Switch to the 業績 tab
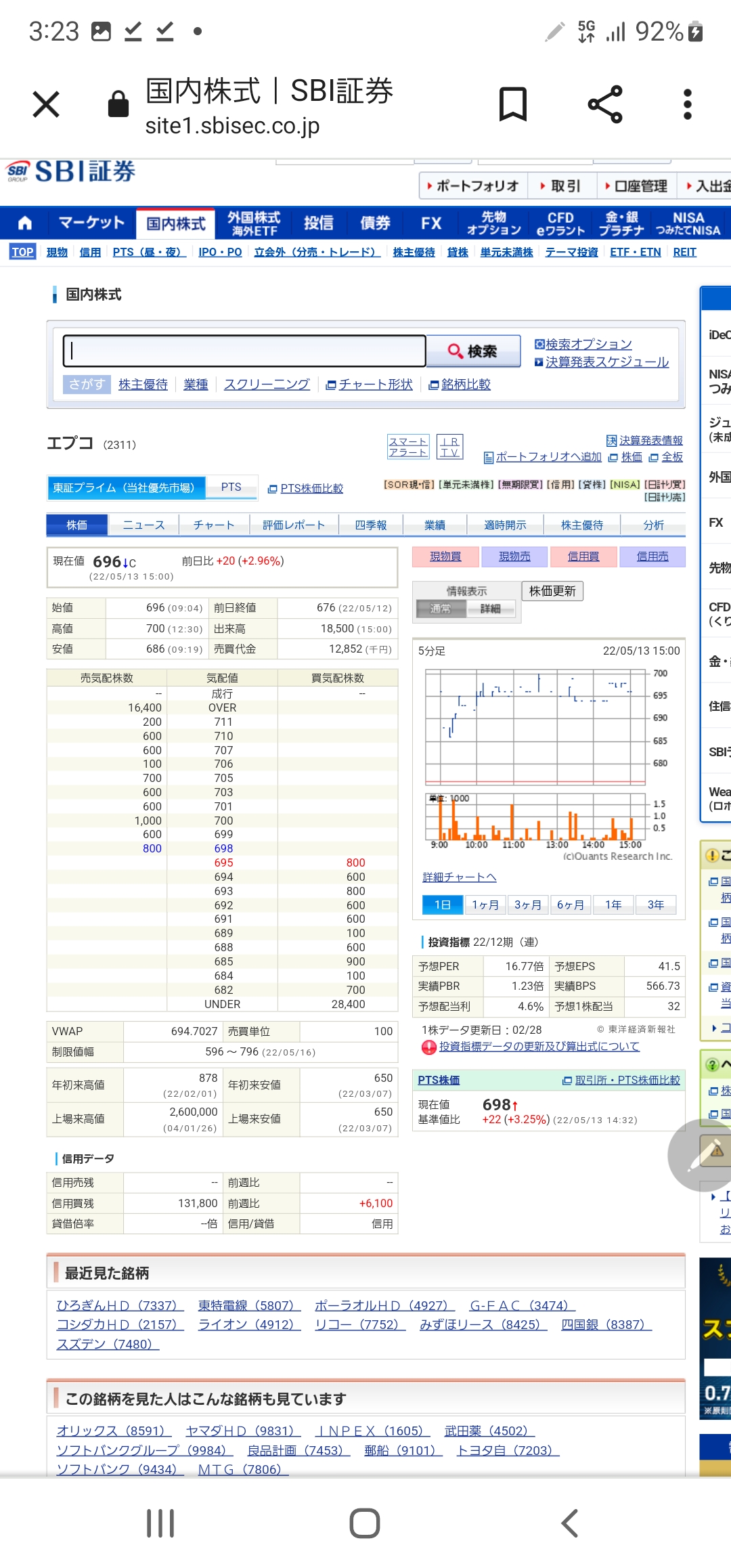The height and width of the screenshot is (1568, 731). tap(435, 525)
